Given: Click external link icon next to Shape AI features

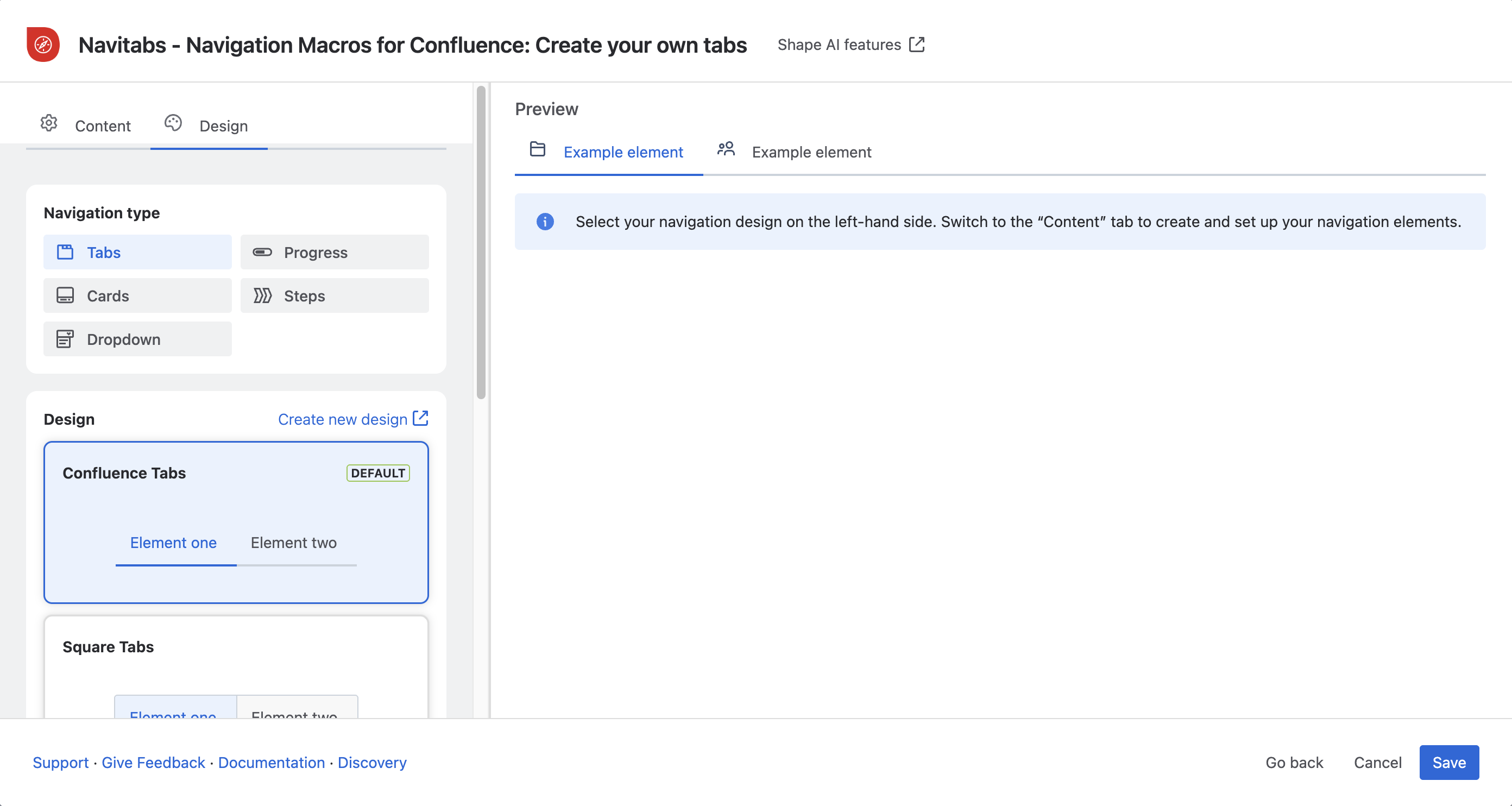Looking at the screenshot, I should 917,45.
